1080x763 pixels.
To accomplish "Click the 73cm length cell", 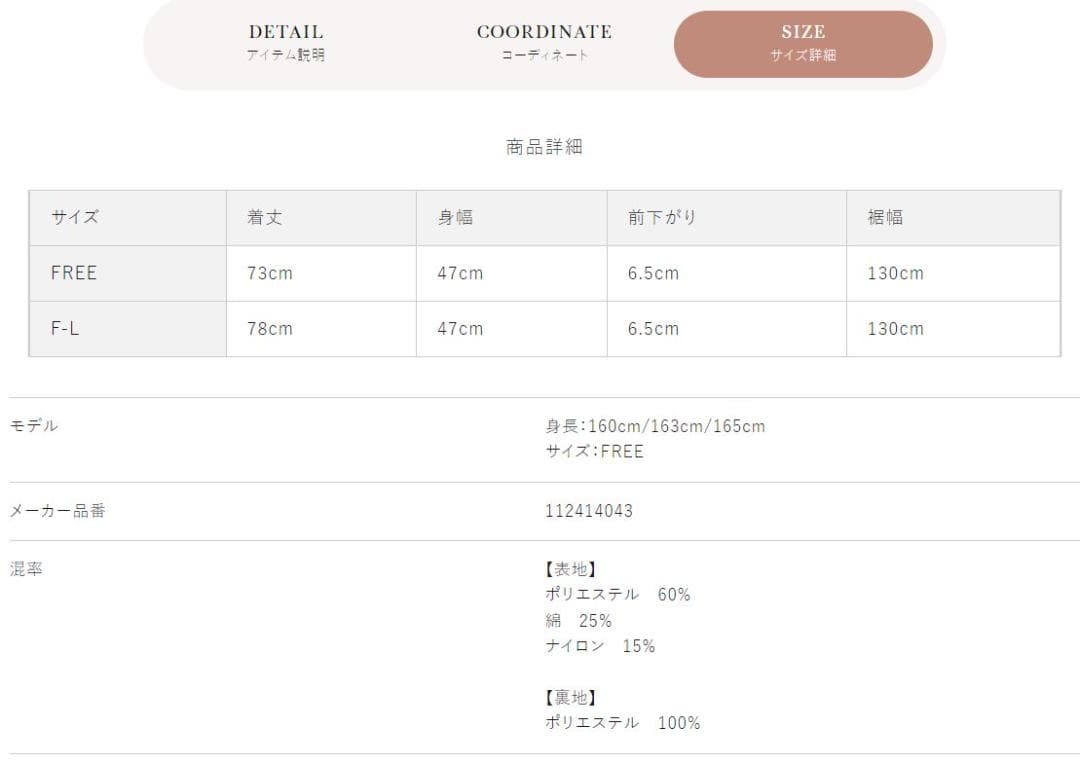I will tap(322, 273).
